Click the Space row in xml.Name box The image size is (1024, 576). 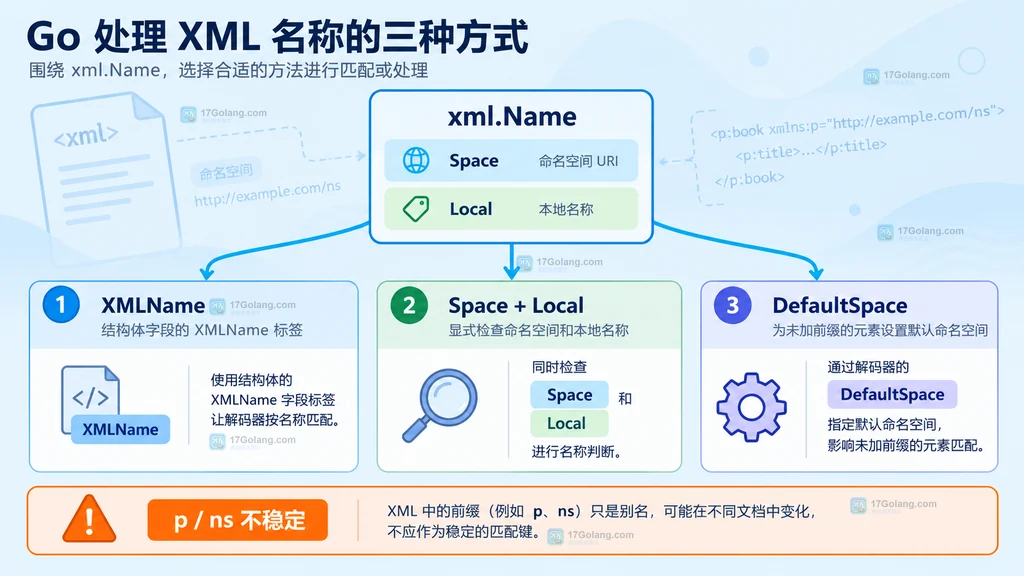point(511,161)
